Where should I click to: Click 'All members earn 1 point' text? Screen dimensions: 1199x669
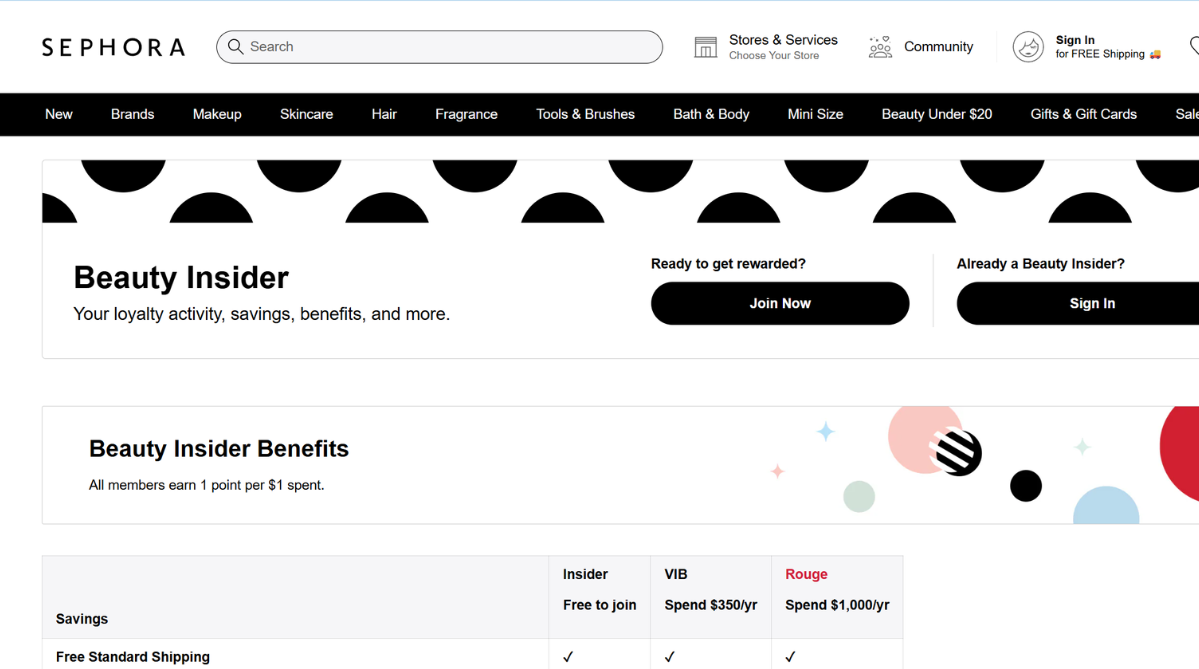[206, 485]
